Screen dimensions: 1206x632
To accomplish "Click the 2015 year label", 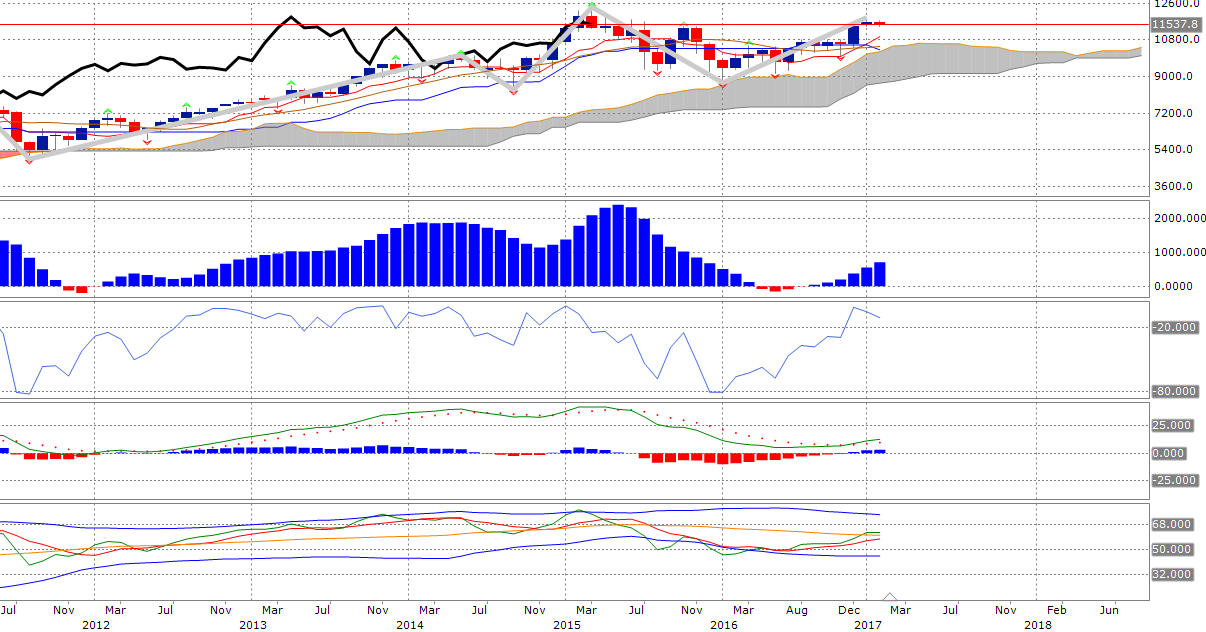I will pos(567,625).
